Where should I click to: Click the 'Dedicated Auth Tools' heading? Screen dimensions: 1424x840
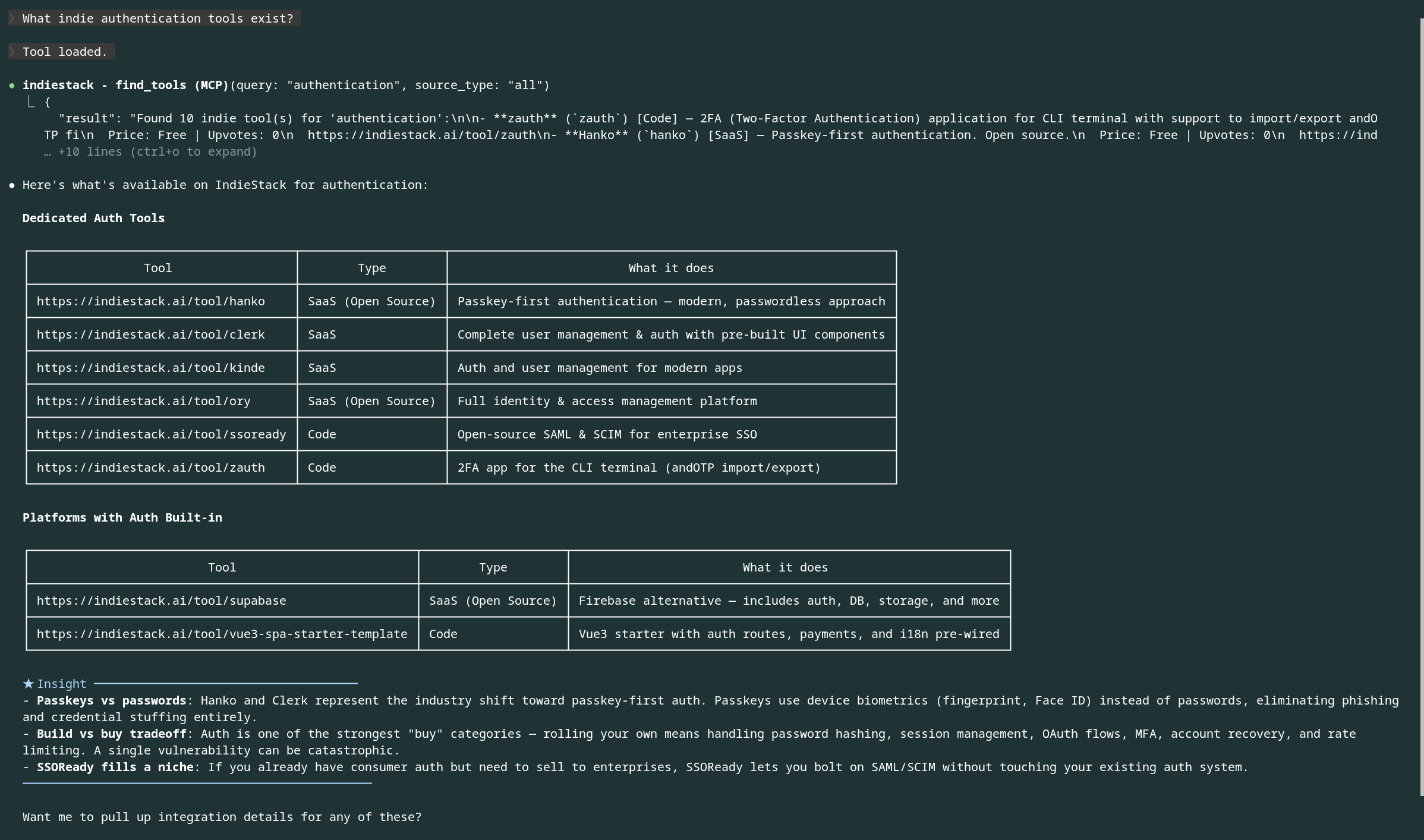coord(93,218)
